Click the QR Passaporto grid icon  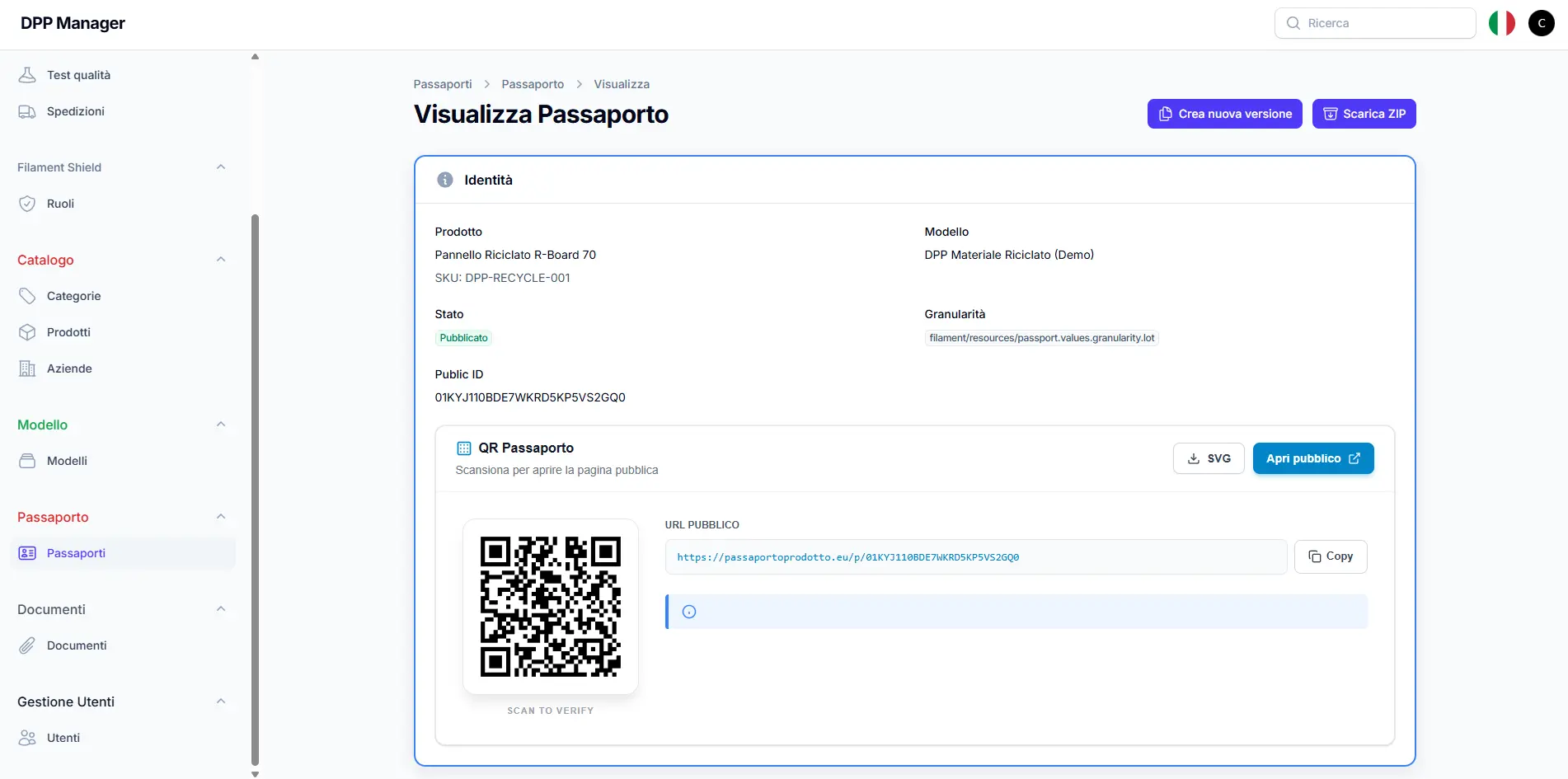tap(464, 448)
